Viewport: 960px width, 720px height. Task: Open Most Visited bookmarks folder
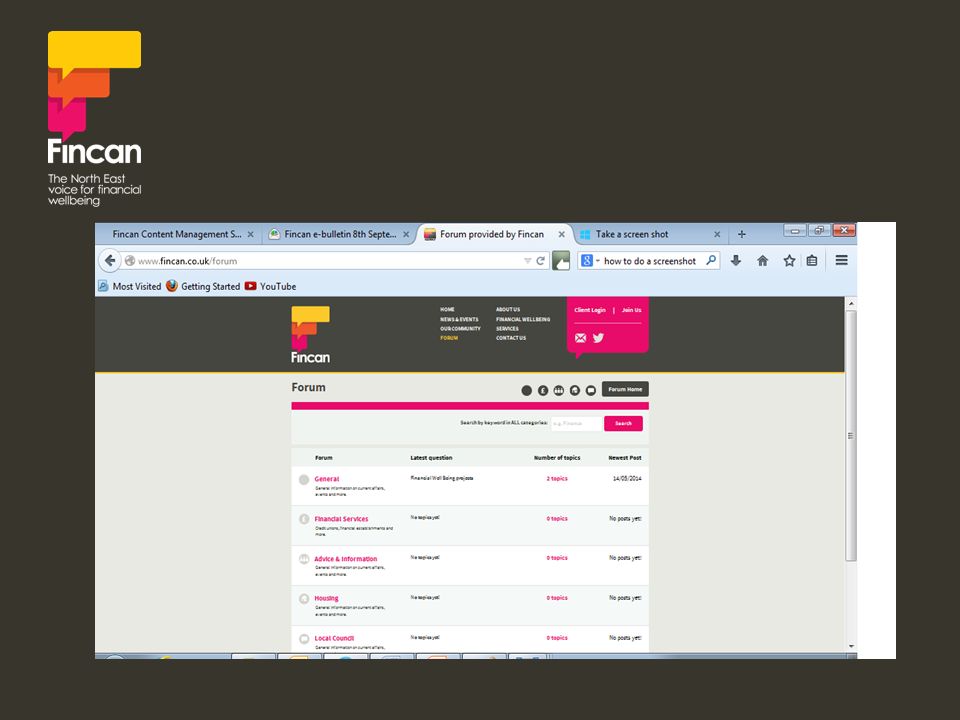pos(130,286)
